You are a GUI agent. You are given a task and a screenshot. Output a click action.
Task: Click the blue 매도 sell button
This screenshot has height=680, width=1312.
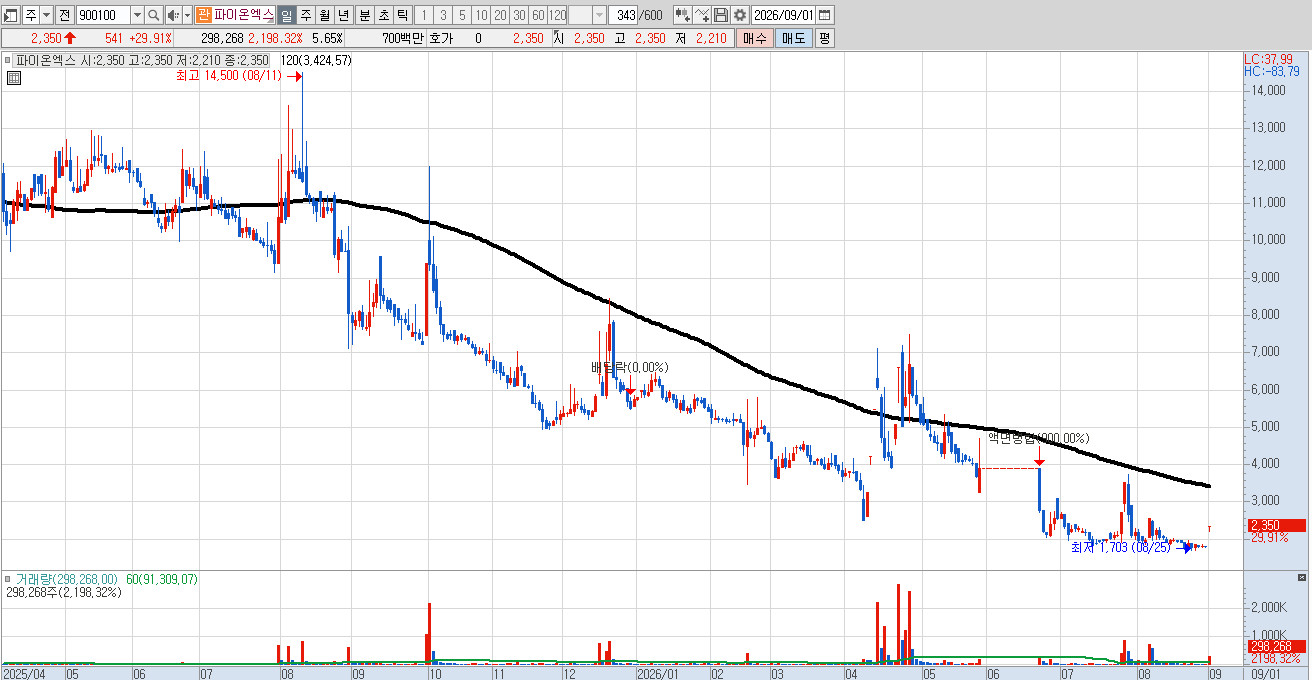[x=792, y=38]
